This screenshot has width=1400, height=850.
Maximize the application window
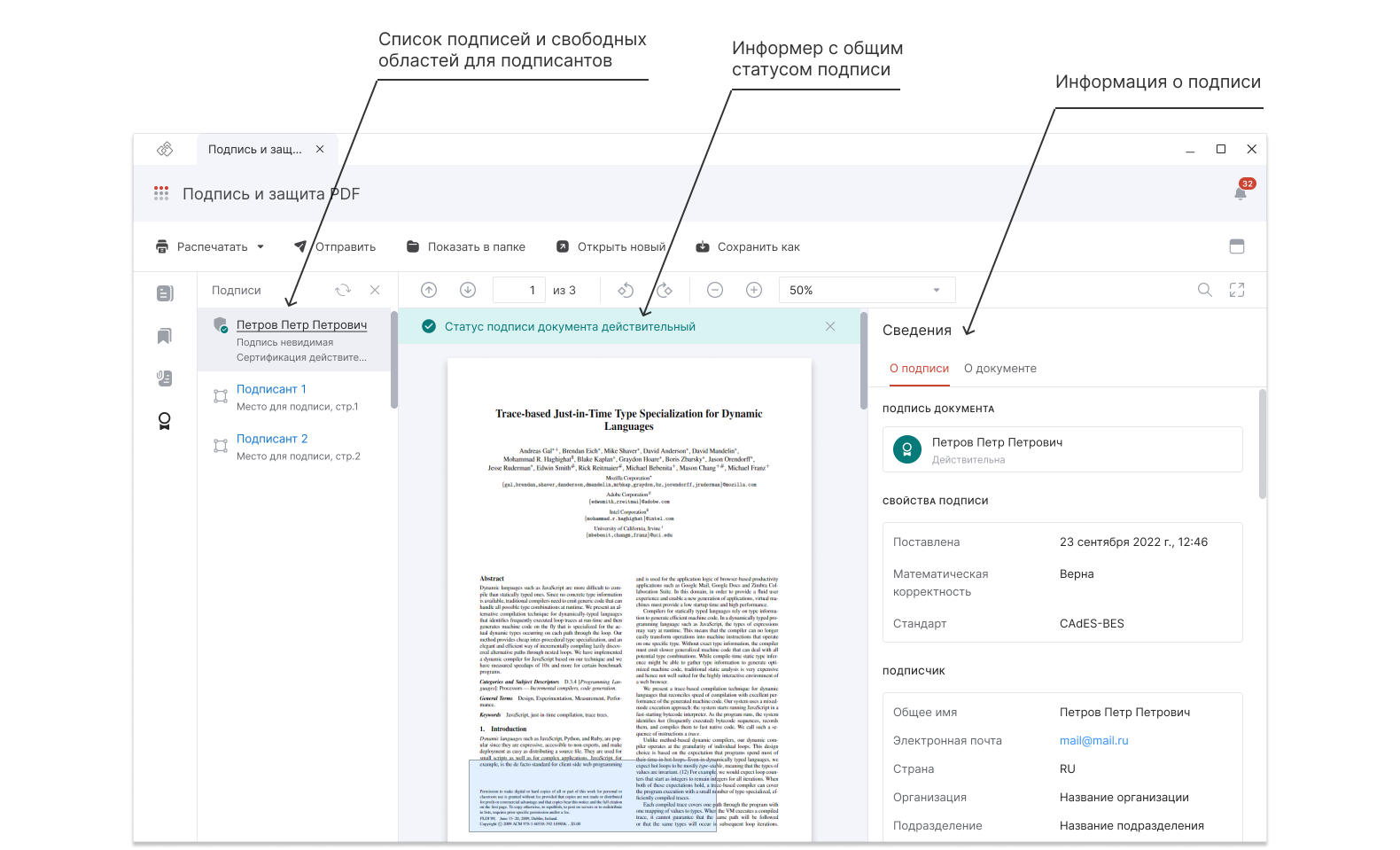[1221, 149]
